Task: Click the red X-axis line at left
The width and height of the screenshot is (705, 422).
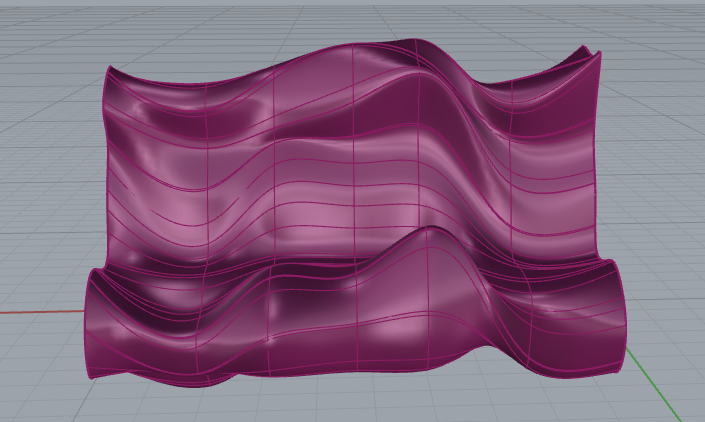Action: pyautogui.click(x=40, y=310)
